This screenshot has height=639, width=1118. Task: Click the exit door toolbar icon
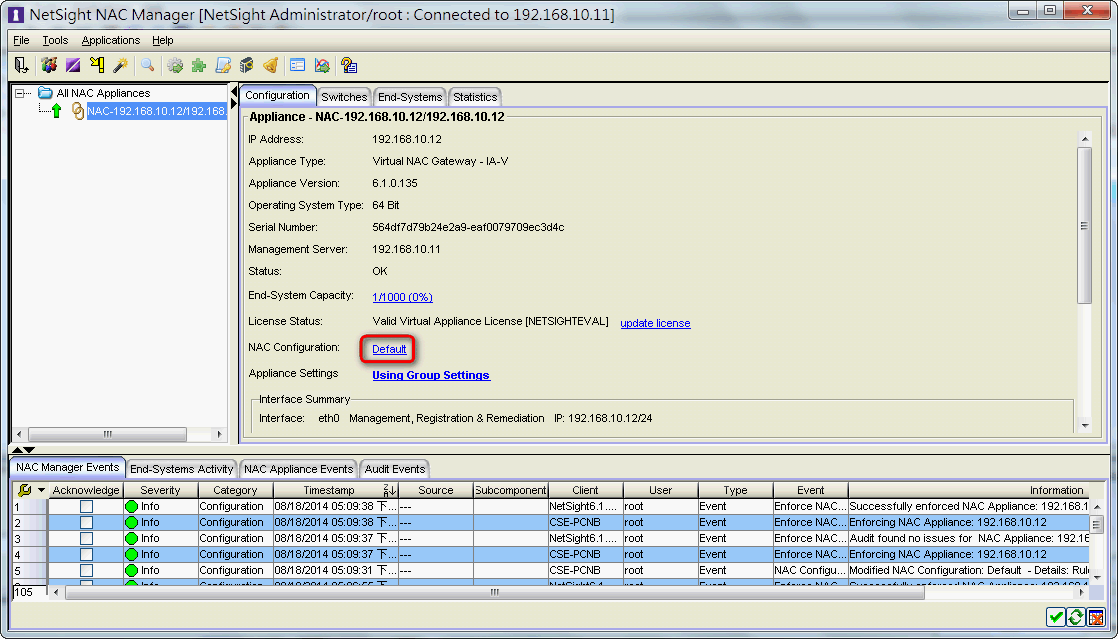click(x=21, y=66)
